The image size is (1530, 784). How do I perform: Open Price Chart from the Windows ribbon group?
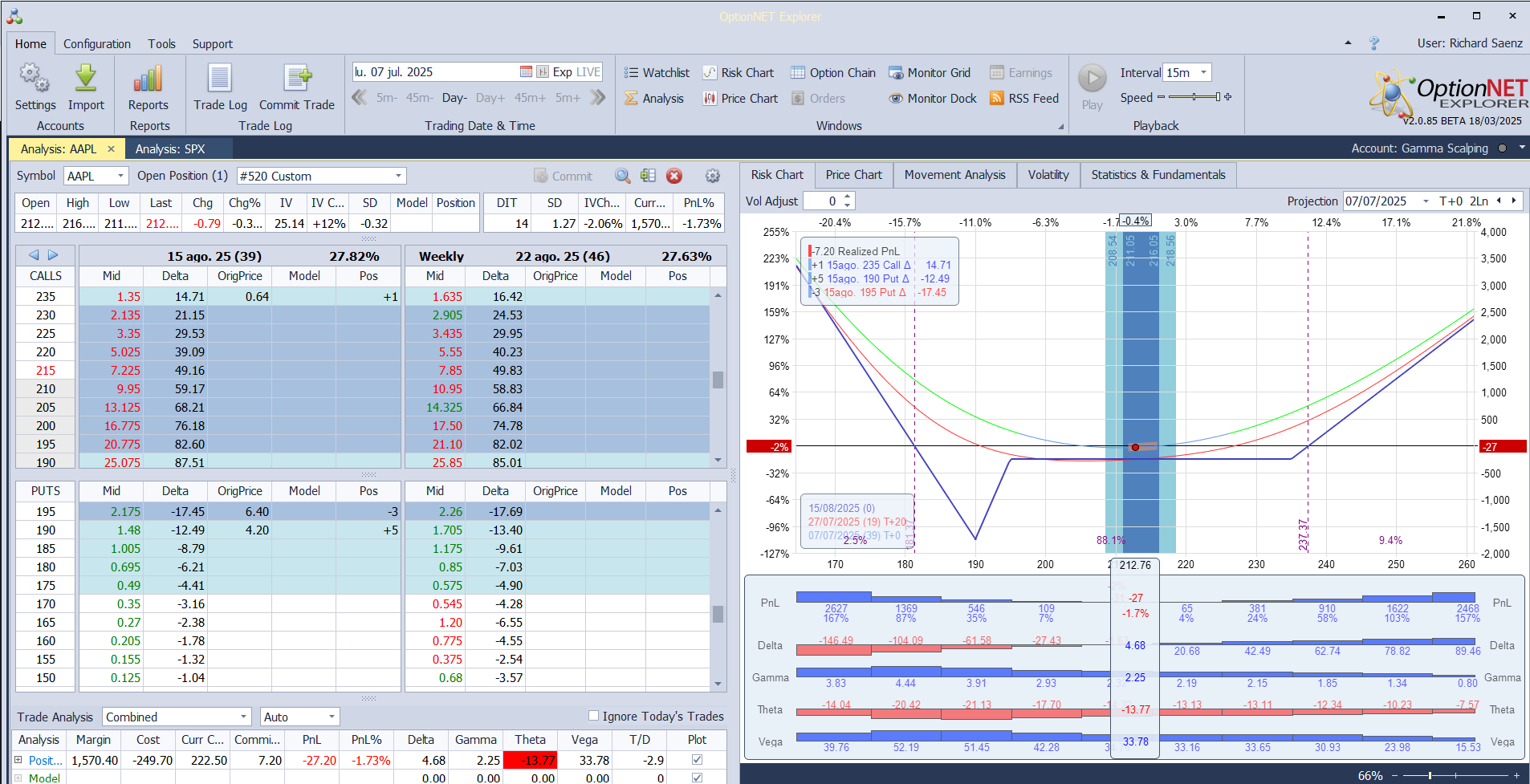pyautogui.click(x=740, y=98)
